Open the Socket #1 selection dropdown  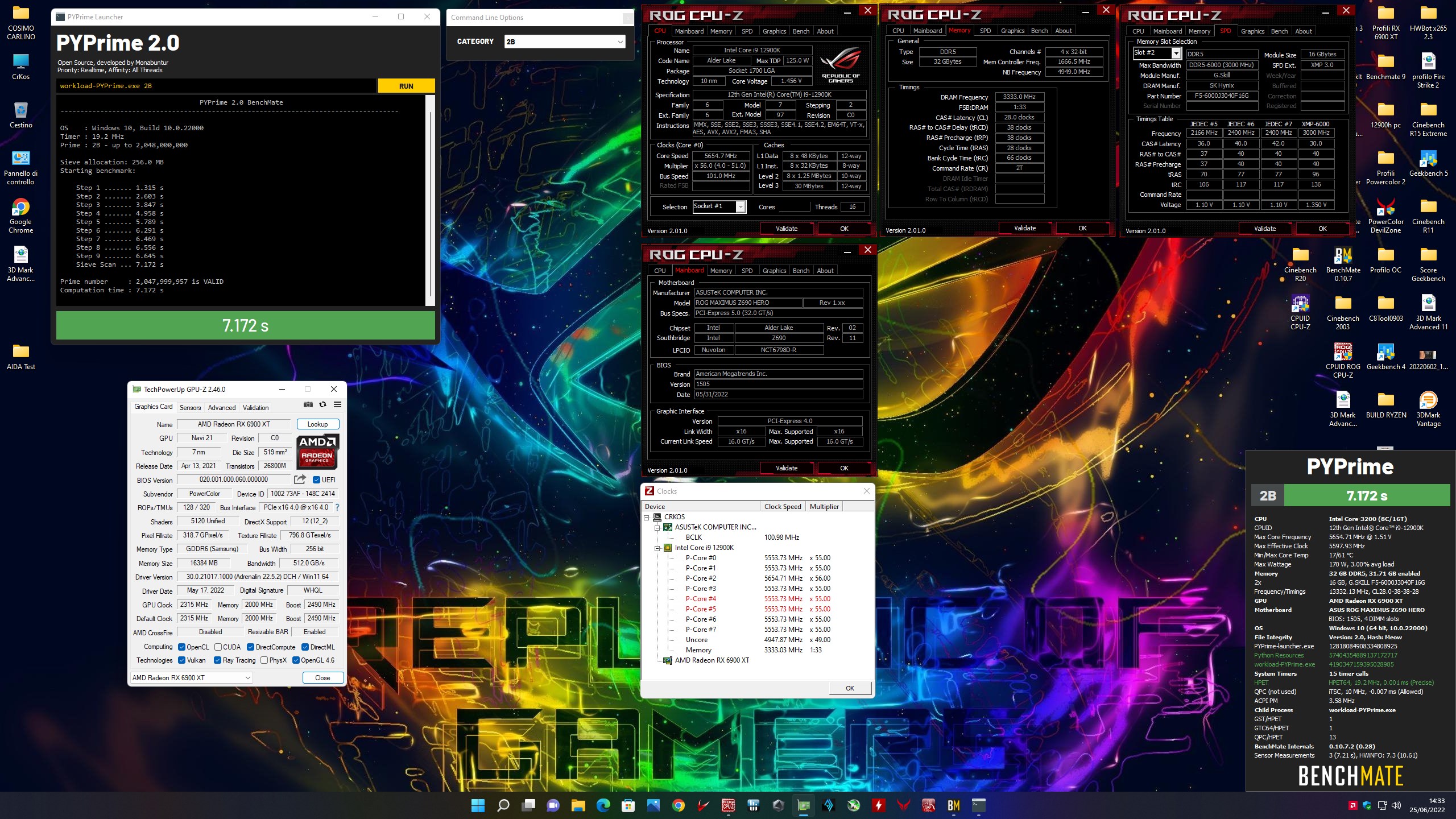click(x=719, y=206)
